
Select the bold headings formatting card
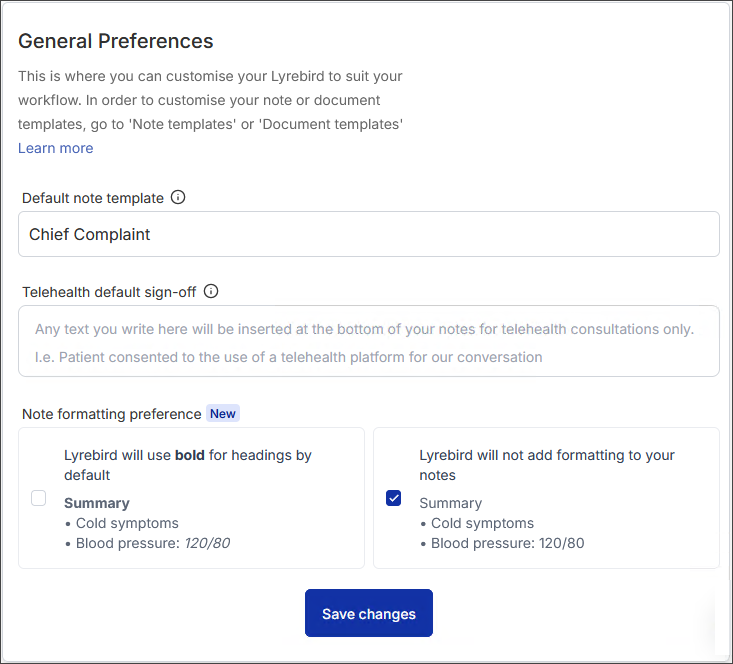(x=191, y=498)
